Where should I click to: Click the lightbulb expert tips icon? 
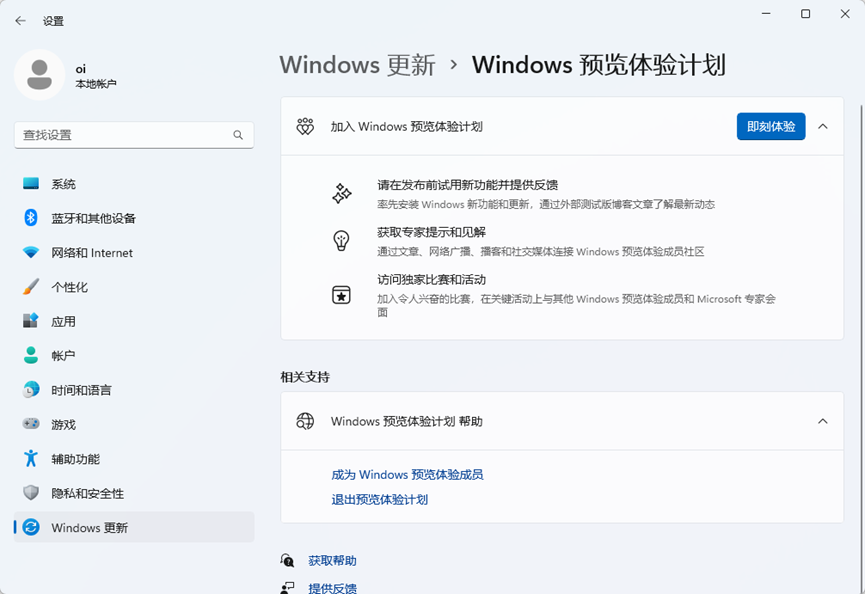(341, 241)
